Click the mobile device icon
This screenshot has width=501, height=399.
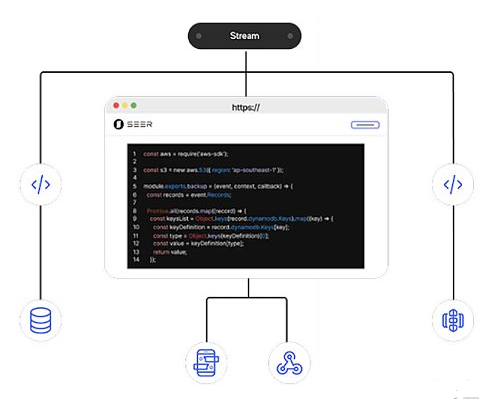[x=206, y=363]
